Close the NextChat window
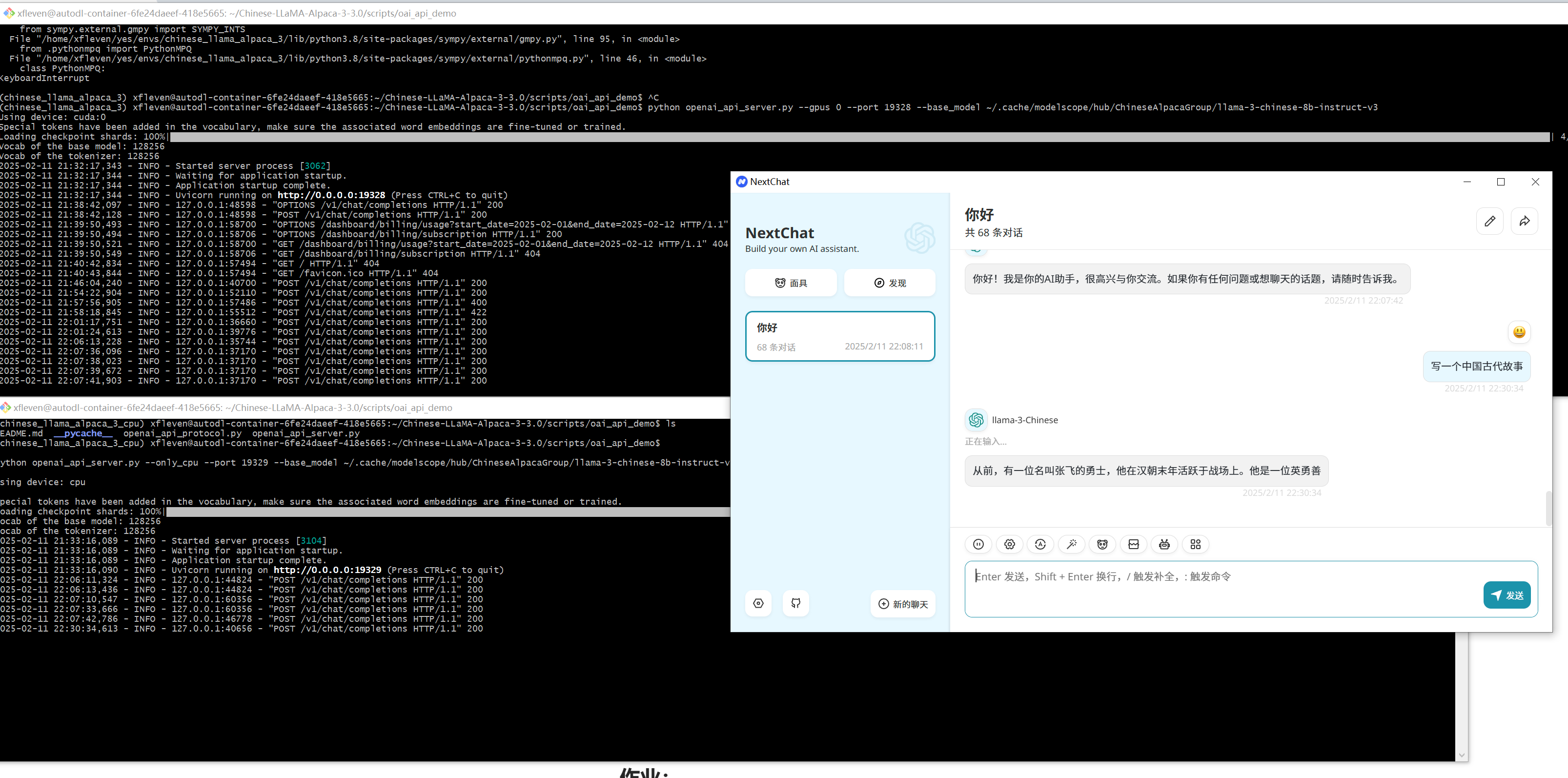The width and height of the screenshot is (1568, 778). (1535, 182)
